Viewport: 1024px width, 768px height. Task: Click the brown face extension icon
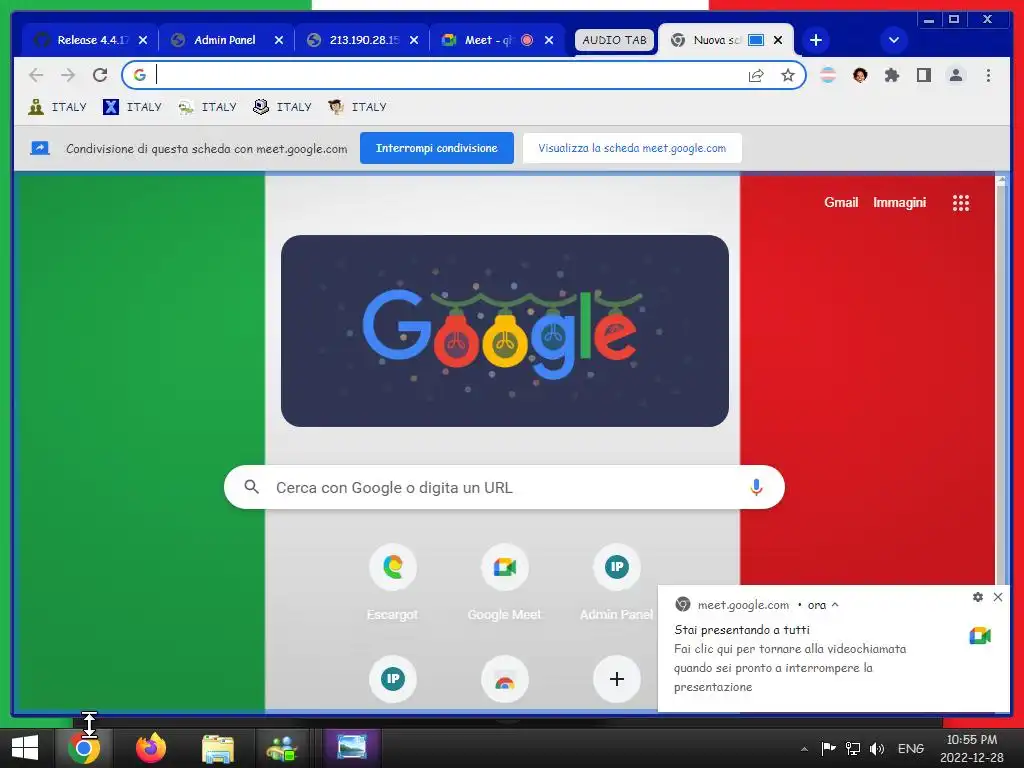(x=860, y=76)
